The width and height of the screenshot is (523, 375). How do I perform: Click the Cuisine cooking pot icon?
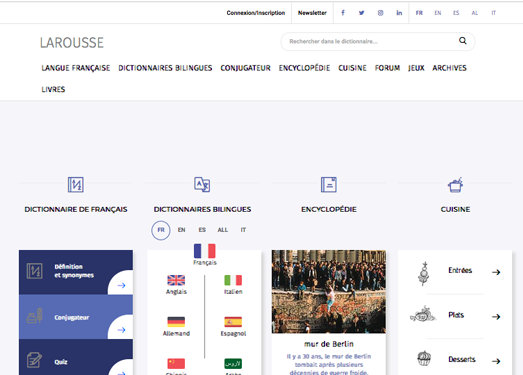click(x=455, y=184)
